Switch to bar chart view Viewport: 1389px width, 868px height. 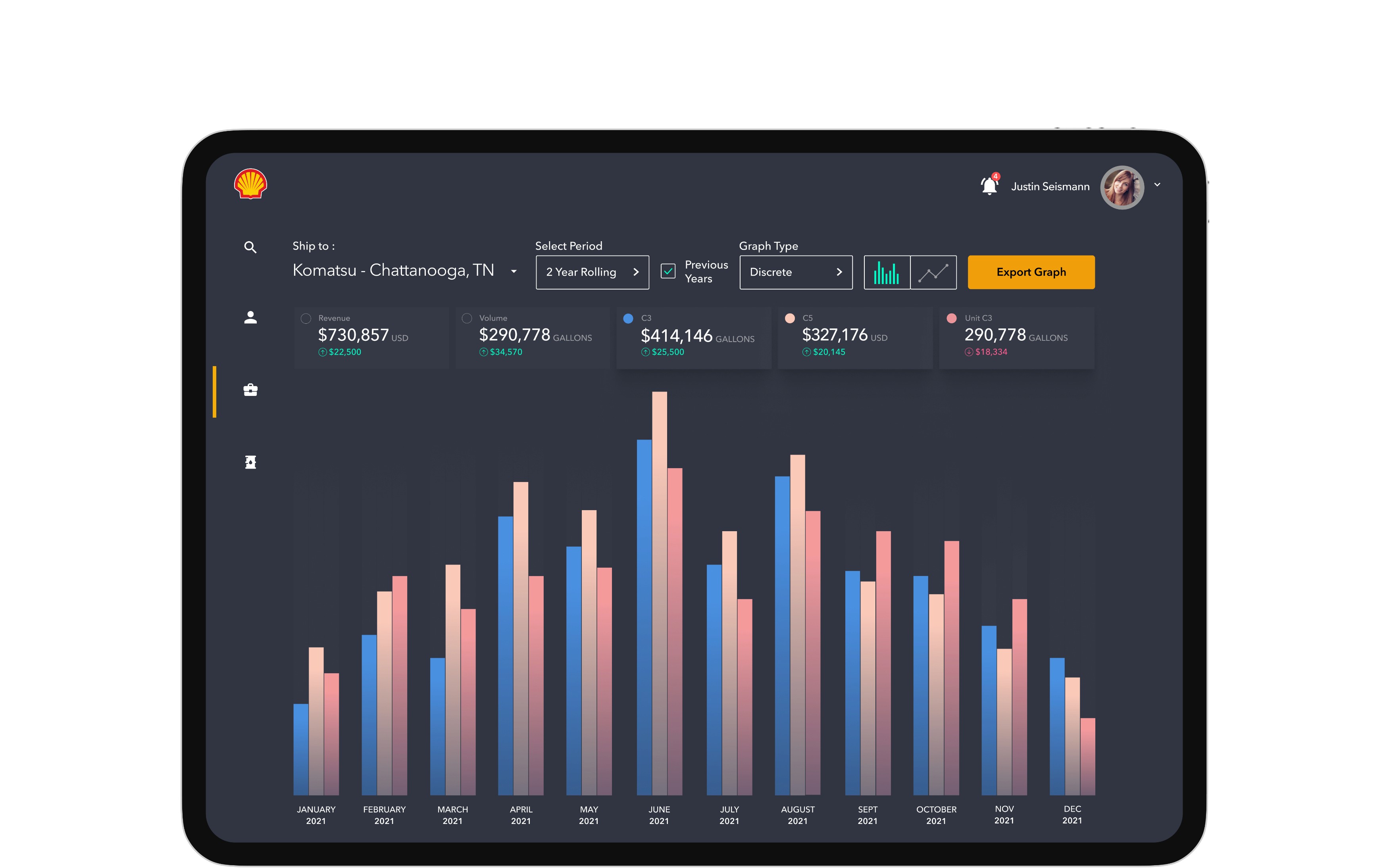[887, 273]
